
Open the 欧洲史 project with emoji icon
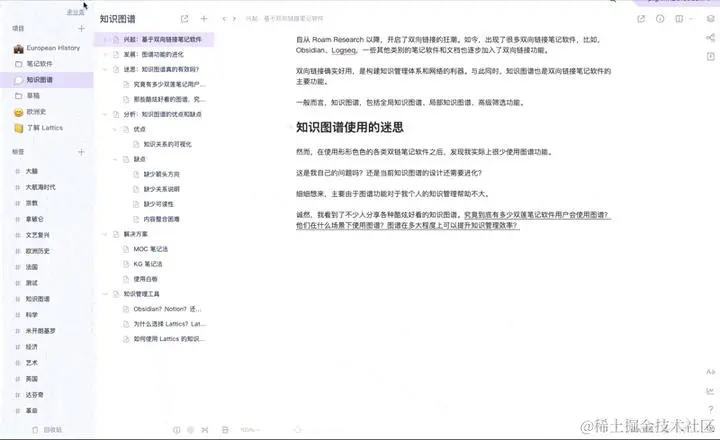click(x=30, y=112)
